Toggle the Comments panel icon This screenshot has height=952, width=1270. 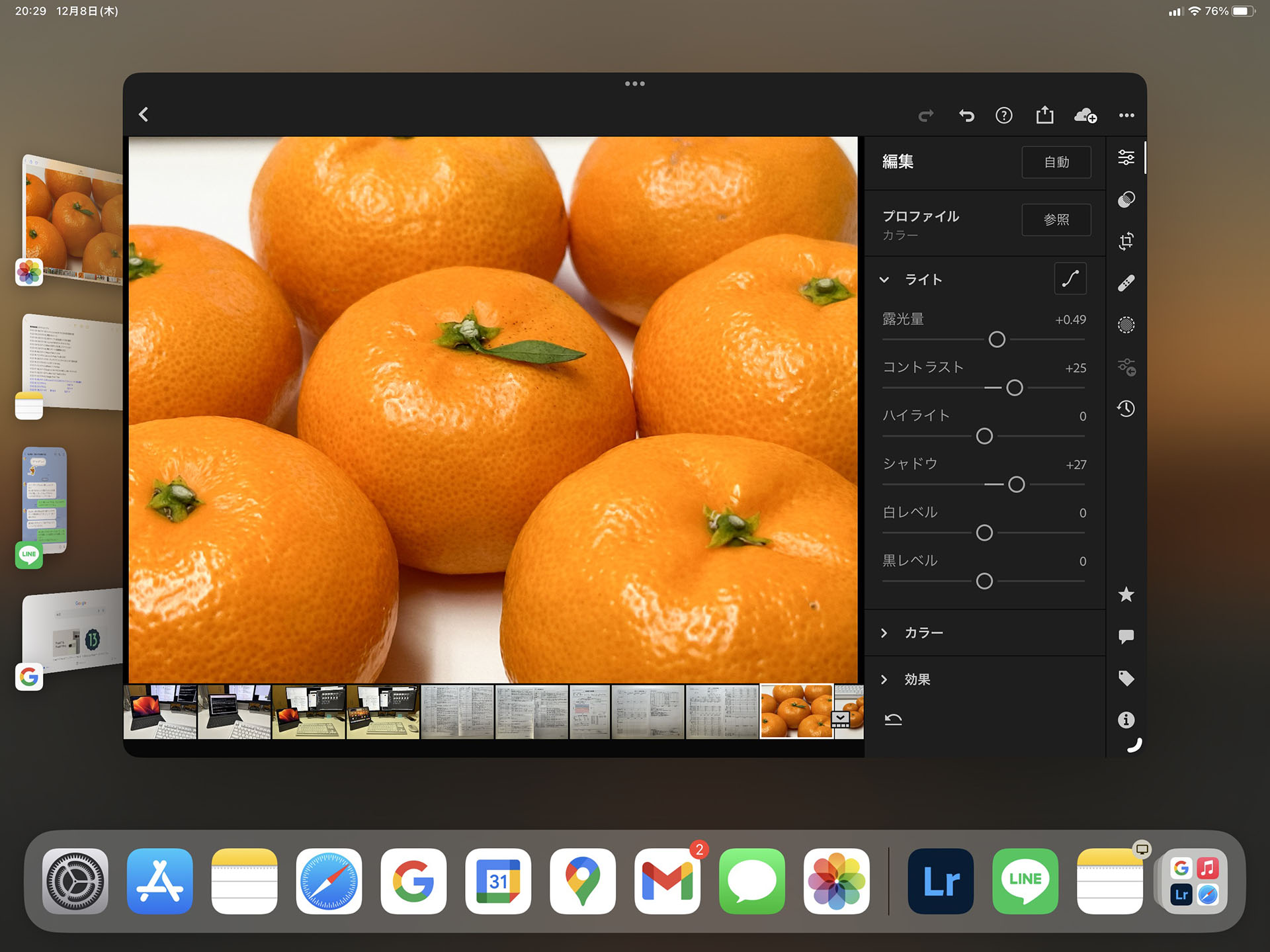tap(1126, 636)
